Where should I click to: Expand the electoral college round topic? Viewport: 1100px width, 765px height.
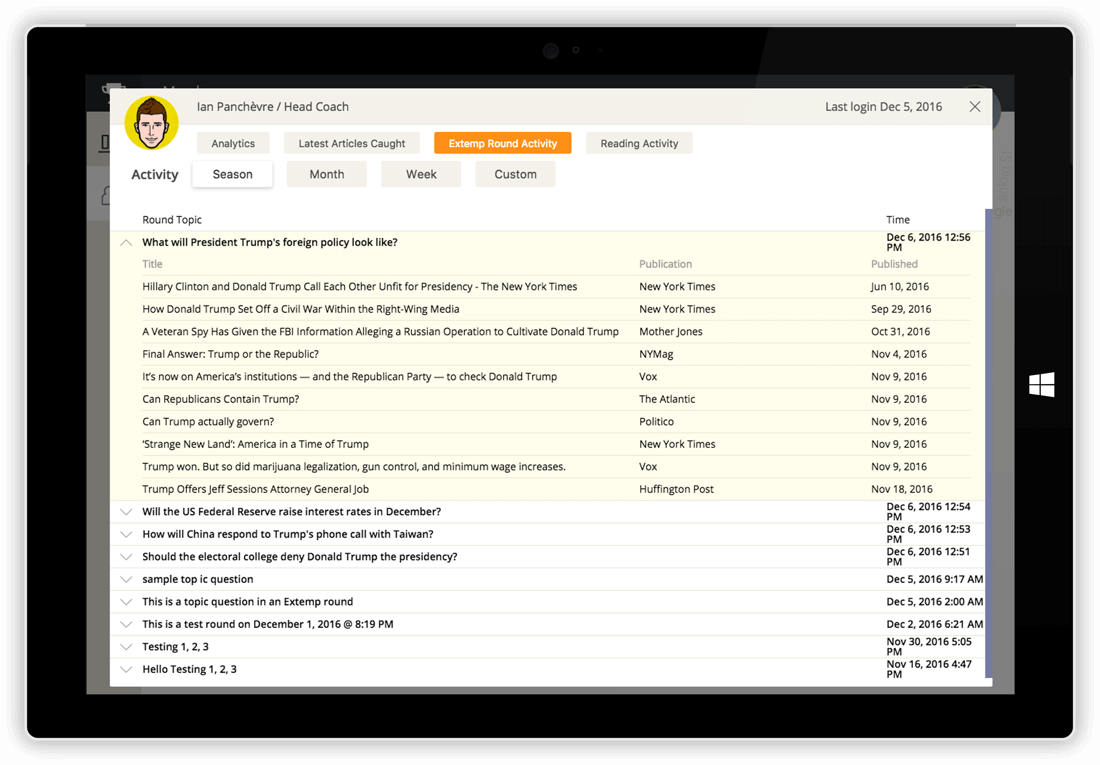click(126, 557)
